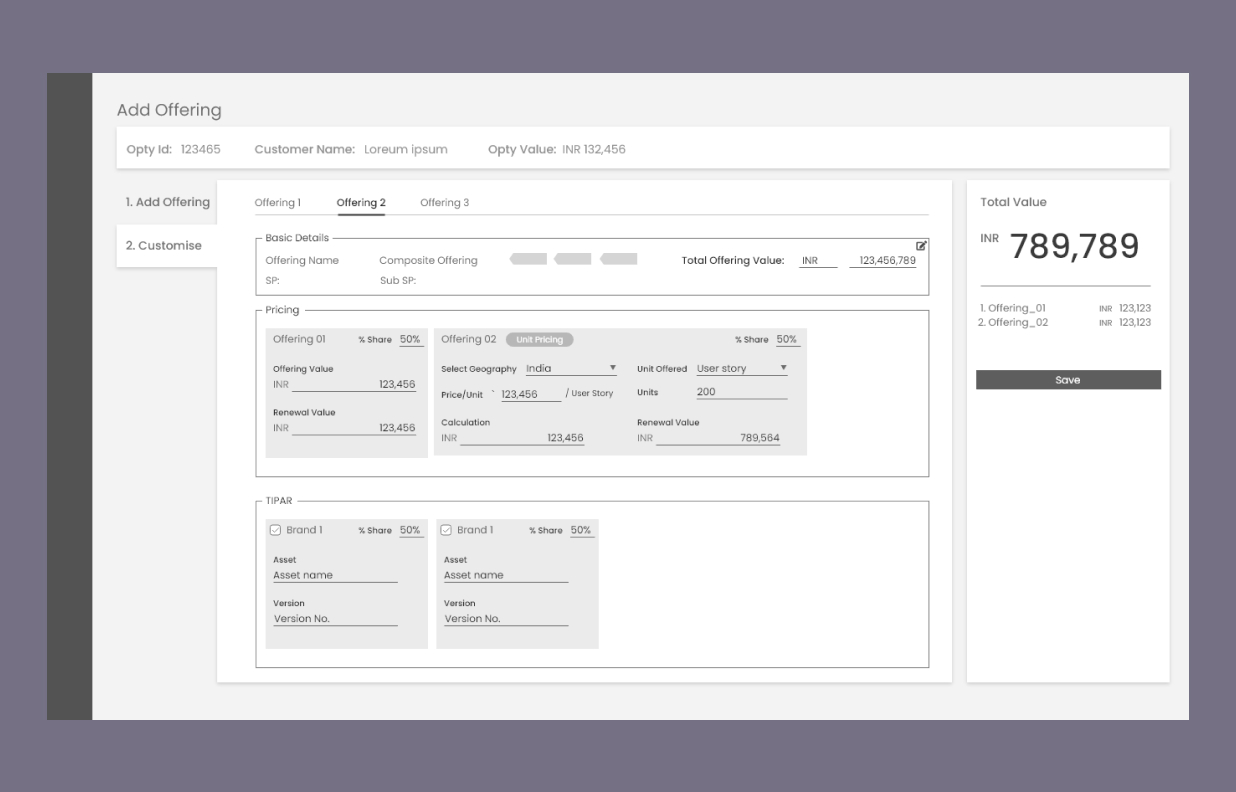Image resolution: width=1236 pixels, height=792 pixels.
Task: Open the Select Geography dropdown showing India
Action: point(571,369)
